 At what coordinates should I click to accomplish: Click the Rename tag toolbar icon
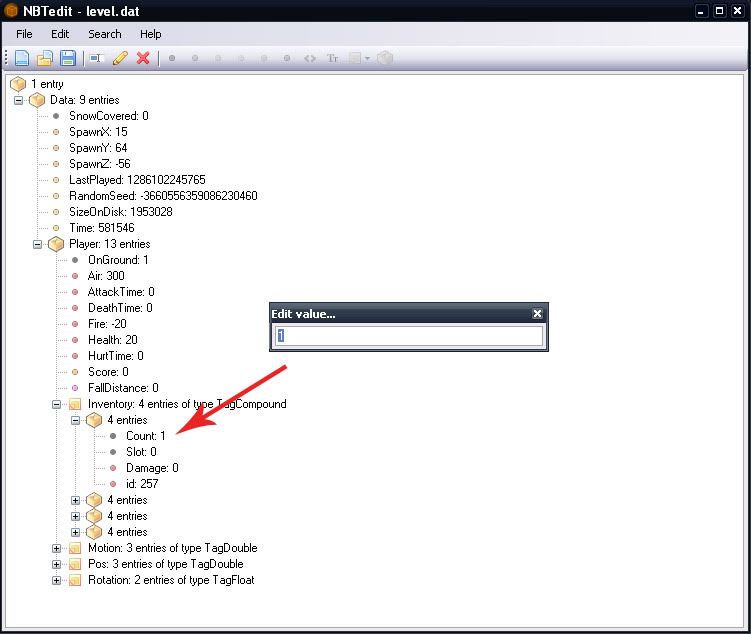coord(97,58)
